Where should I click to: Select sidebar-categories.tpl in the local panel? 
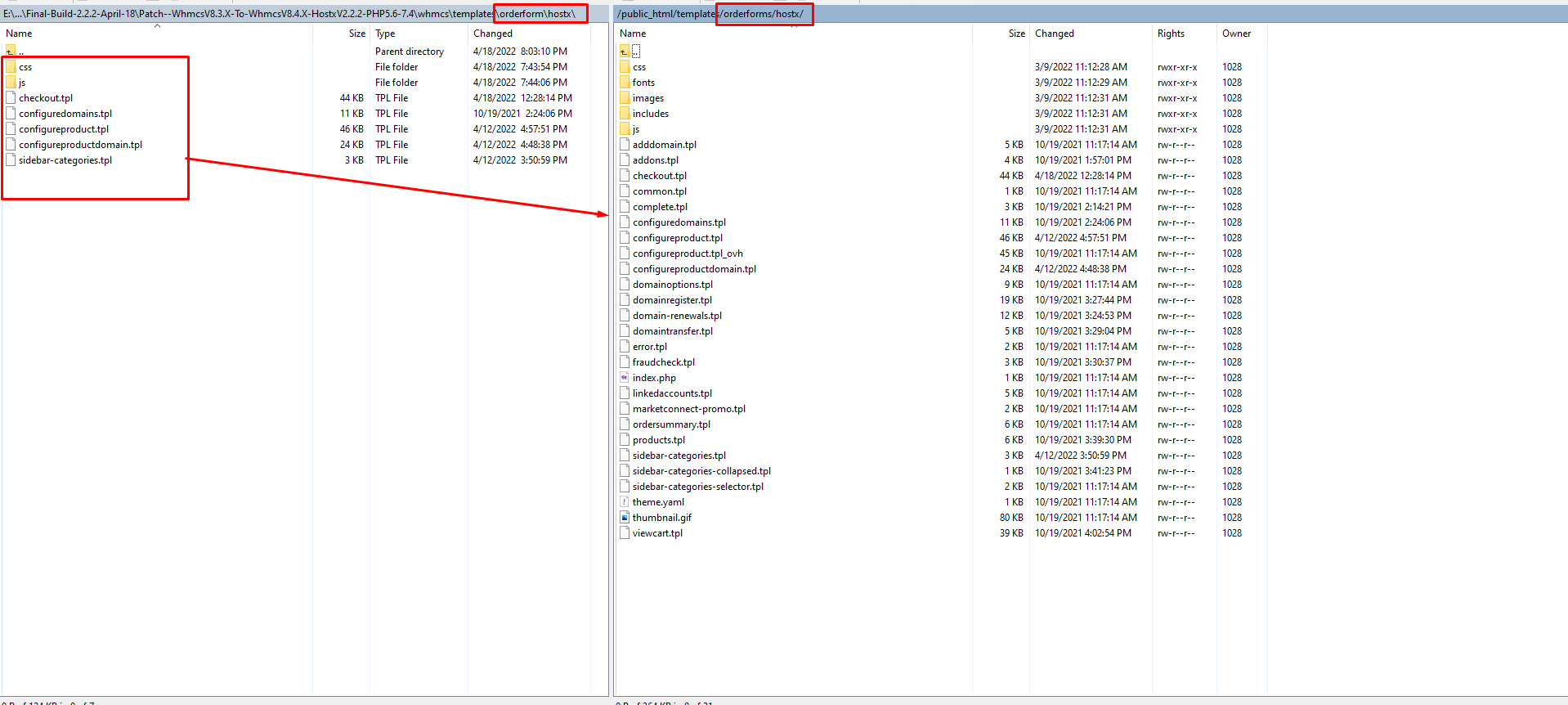click(x=65, y=160)
